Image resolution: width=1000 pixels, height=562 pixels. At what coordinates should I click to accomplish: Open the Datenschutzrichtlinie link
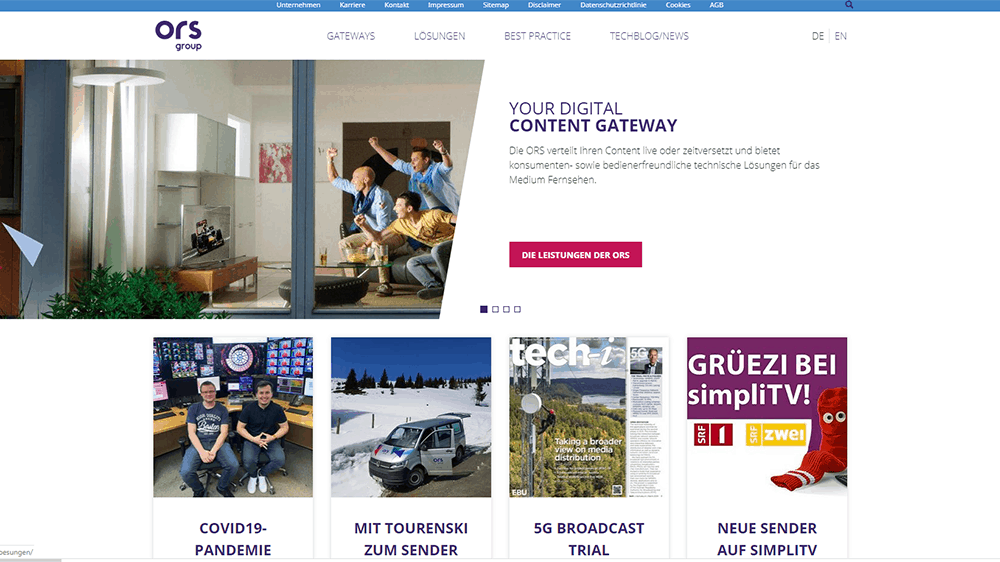pyautogui.click(x=613, y=4)
